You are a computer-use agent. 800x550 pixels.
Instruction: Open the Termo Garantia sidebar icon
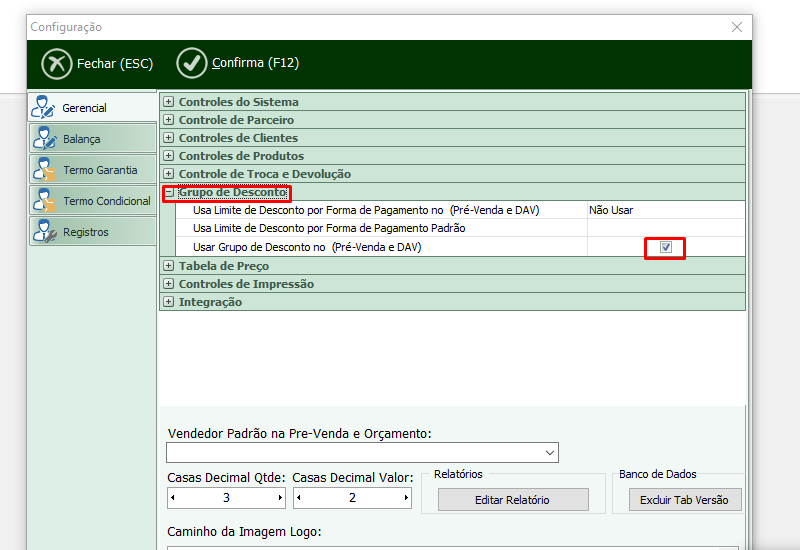[44, 169]
